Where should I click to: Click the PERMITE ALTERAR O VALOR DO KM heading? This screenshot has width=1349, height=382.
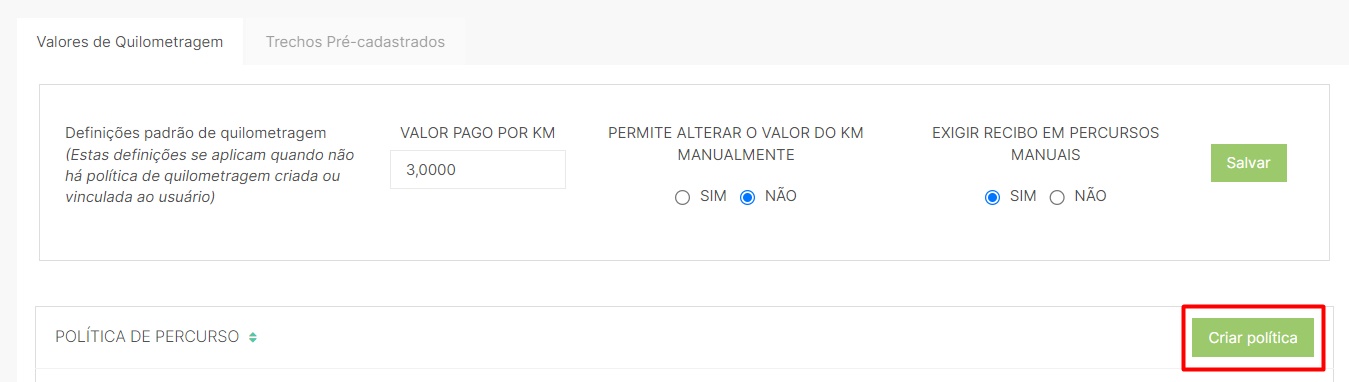coord(735,144)
